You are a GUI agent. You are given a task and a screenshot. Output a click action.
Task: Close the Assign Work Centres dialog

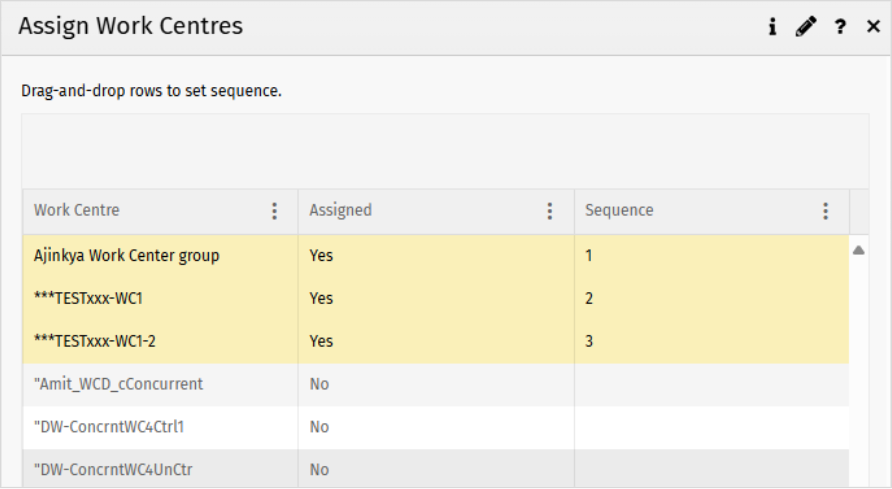tap(873, 28)
